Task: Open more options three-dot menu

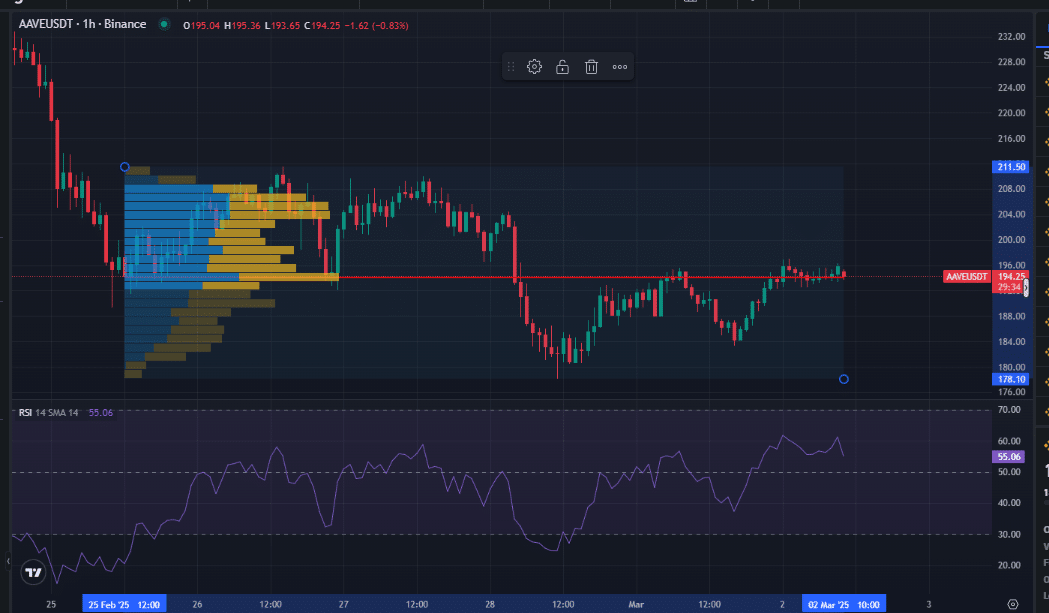Action: tap(620, 67)
